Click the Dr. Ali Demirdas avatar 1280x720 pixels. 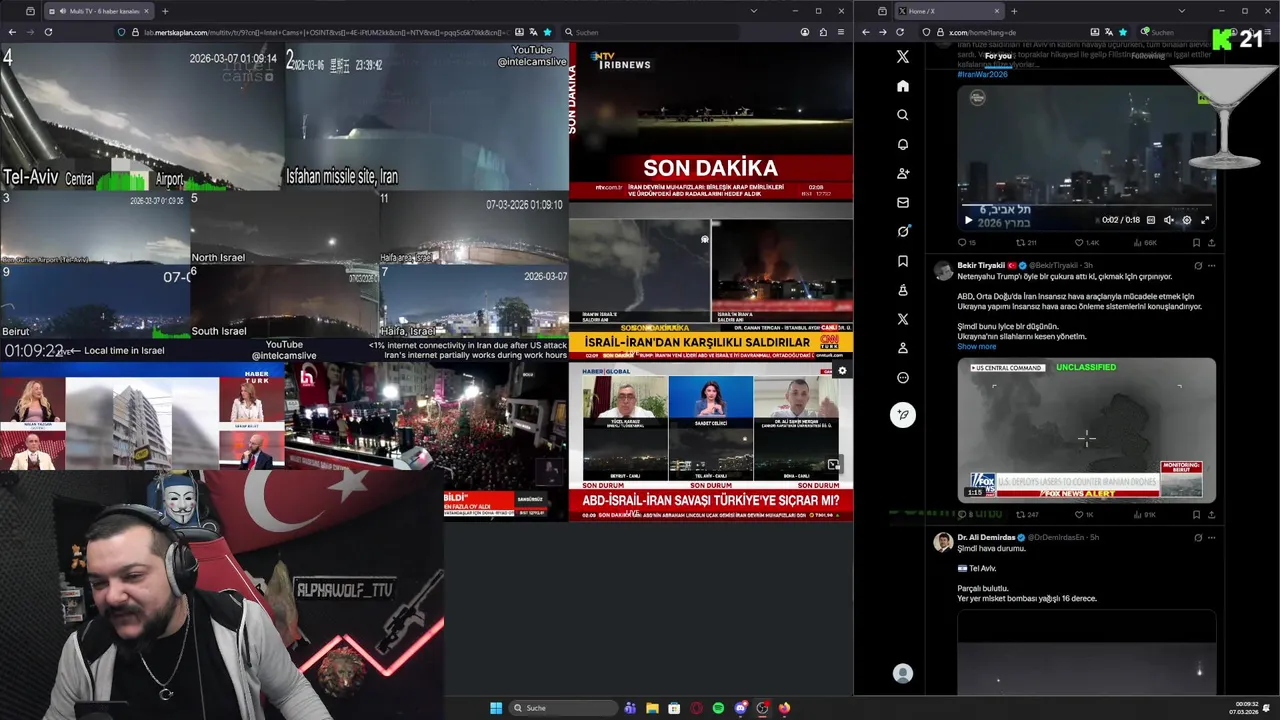(943, 542)
